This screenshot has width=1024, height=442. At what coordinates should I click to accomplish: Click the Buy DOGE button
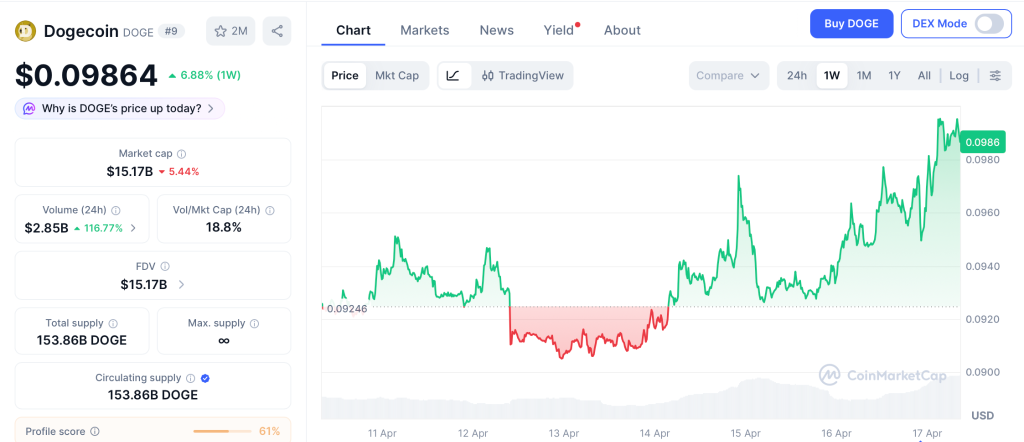coord(851,24)
